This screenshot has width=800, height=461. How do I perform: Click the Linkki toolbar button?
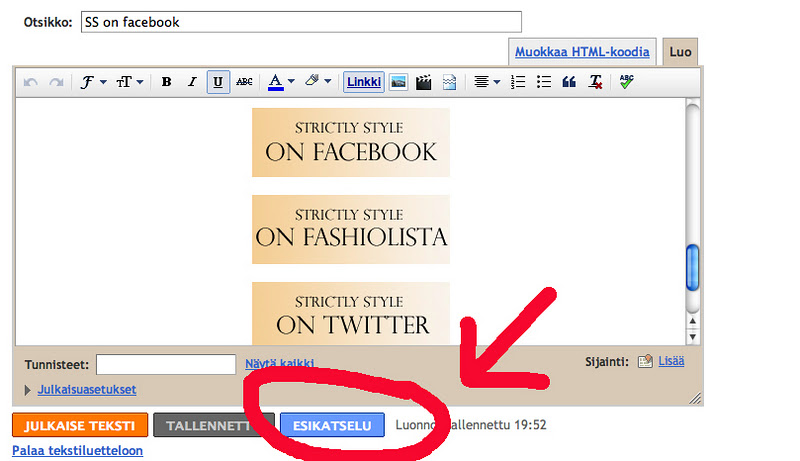[x=364, y=82]
